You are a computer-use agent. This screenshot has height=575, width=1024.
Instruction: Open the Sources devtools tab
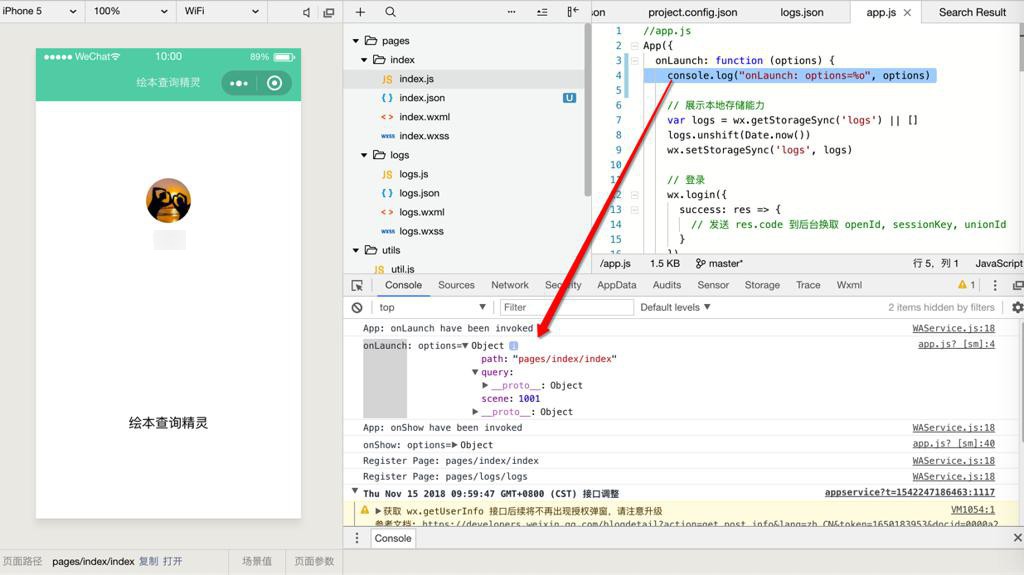456,285
